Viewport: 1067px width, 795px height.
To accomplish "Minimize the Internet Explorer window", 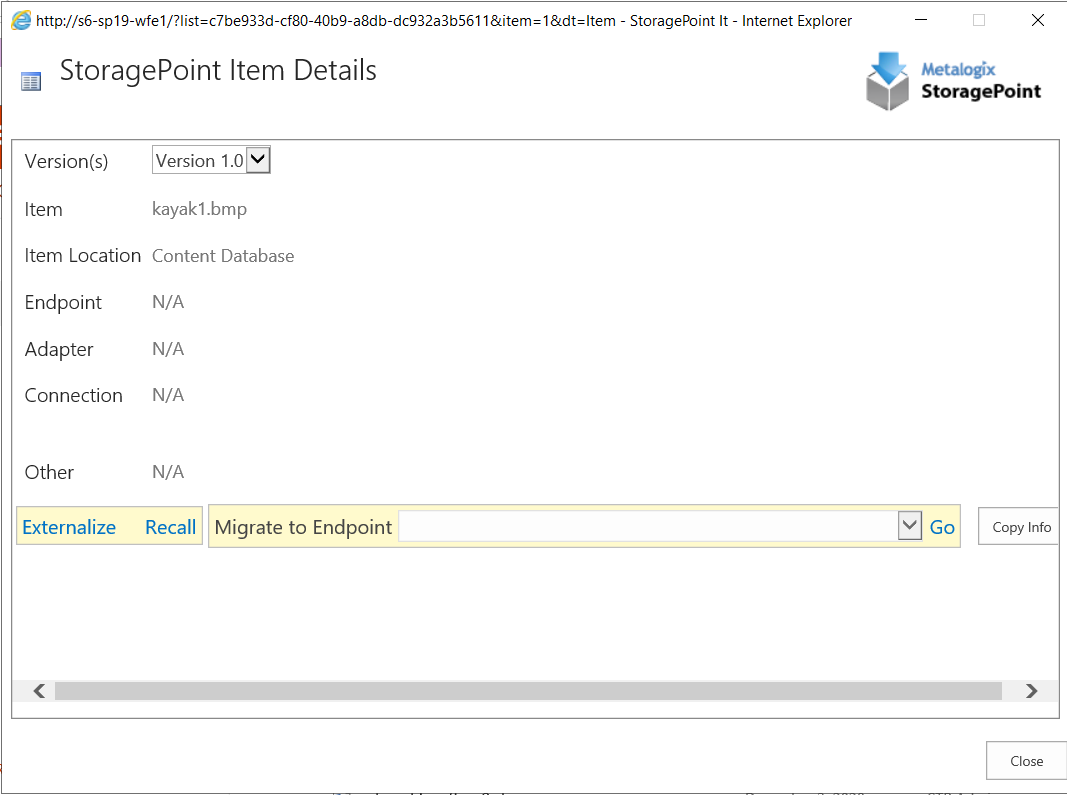I will [x=921, y=20].
